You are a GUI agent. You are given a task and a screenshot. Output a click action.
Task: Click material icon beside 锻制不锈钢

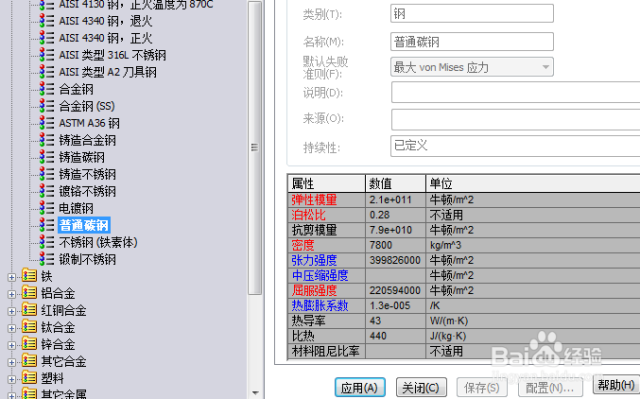coord(47,259)
